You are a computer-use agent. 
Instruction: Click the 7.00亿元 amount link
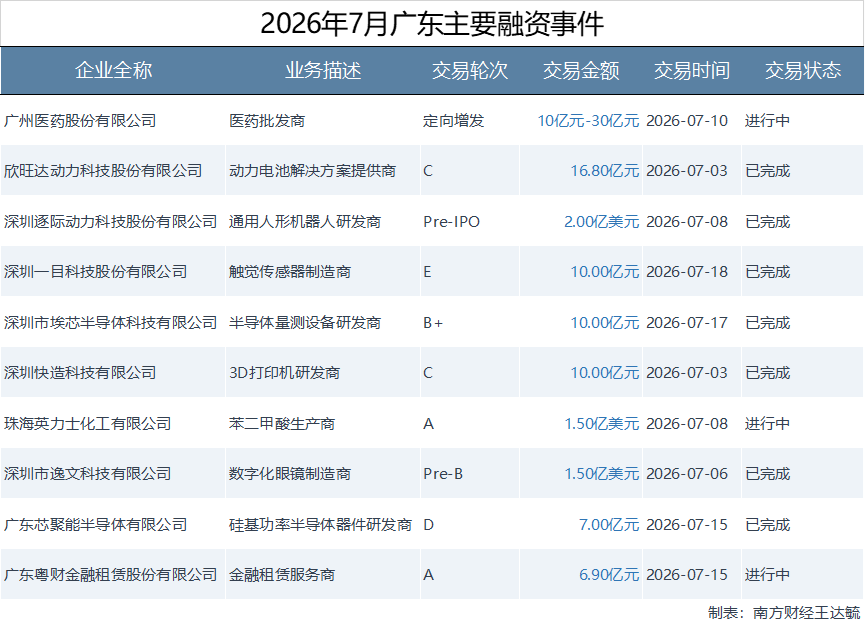pos(609,525)
